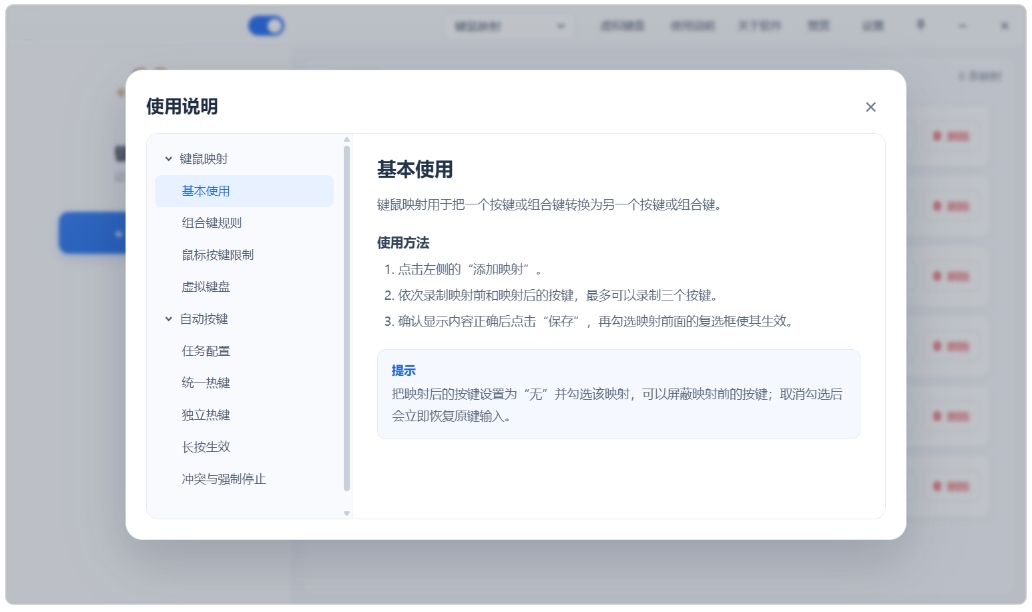The height and width of the screenshot is (612, 1032).
Task: Click the help tree scrollbar up arrow
Action: click(347, 140)
